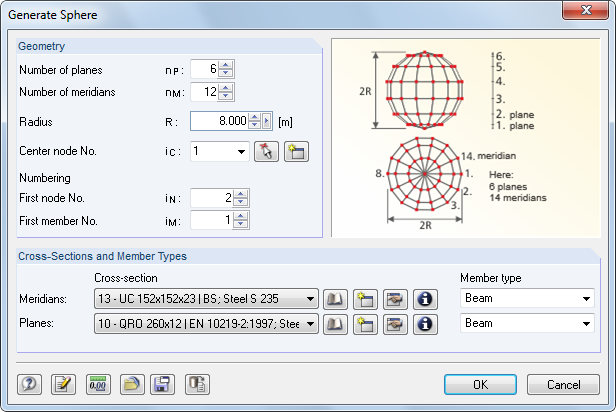Create new center node icon
Image resolution: width=616 pixels, height=412 pixels.
(296, 152)
